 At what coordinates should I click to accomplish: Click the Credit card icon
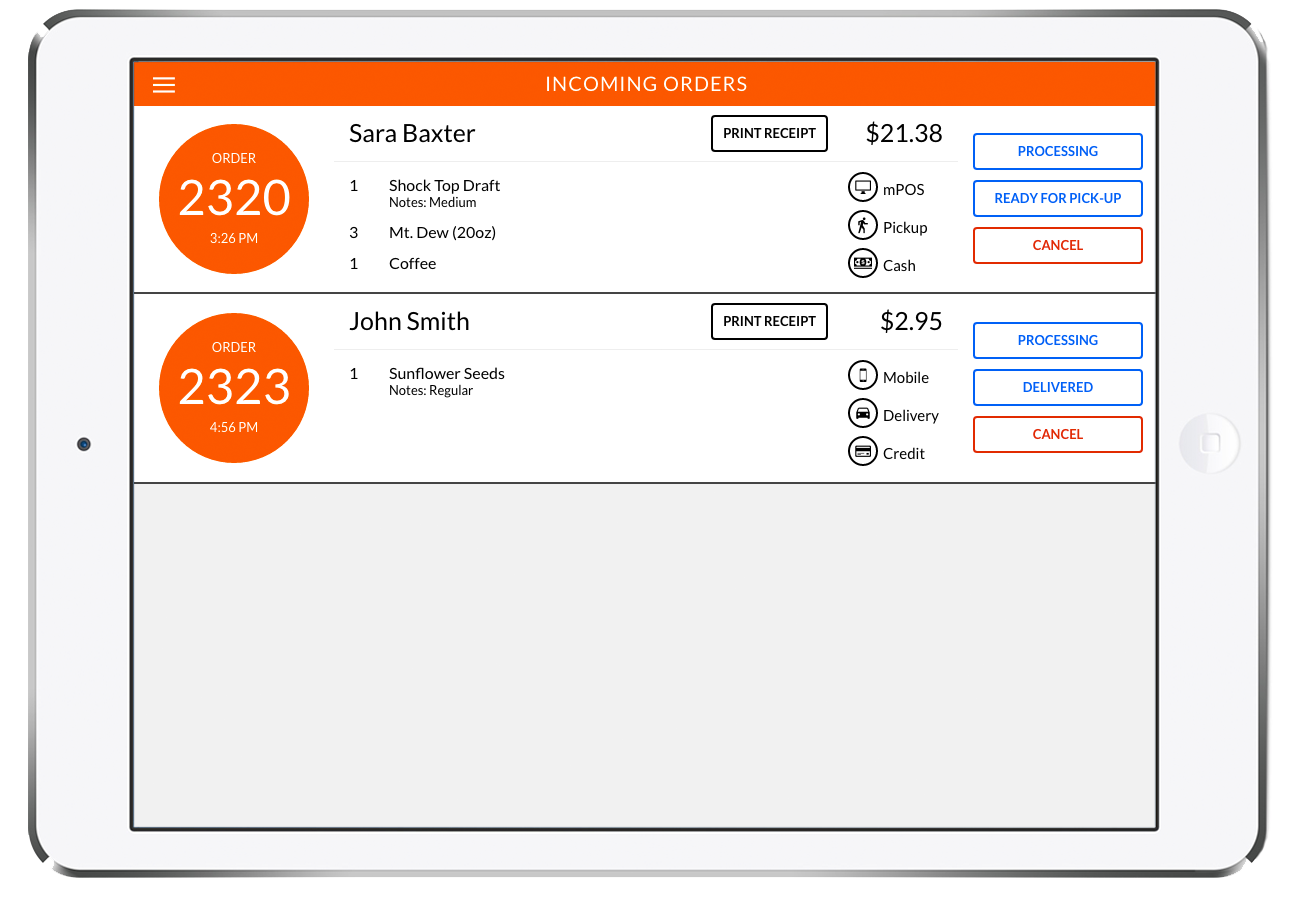pos(862,451)
